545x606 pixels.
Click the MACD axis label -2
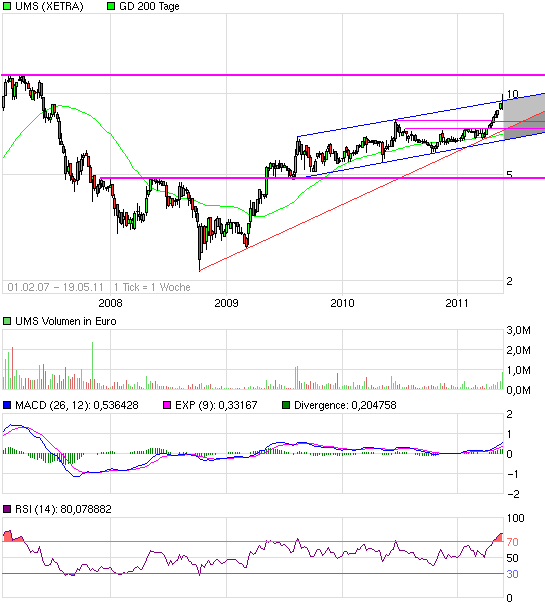click(x=513, y=494)
